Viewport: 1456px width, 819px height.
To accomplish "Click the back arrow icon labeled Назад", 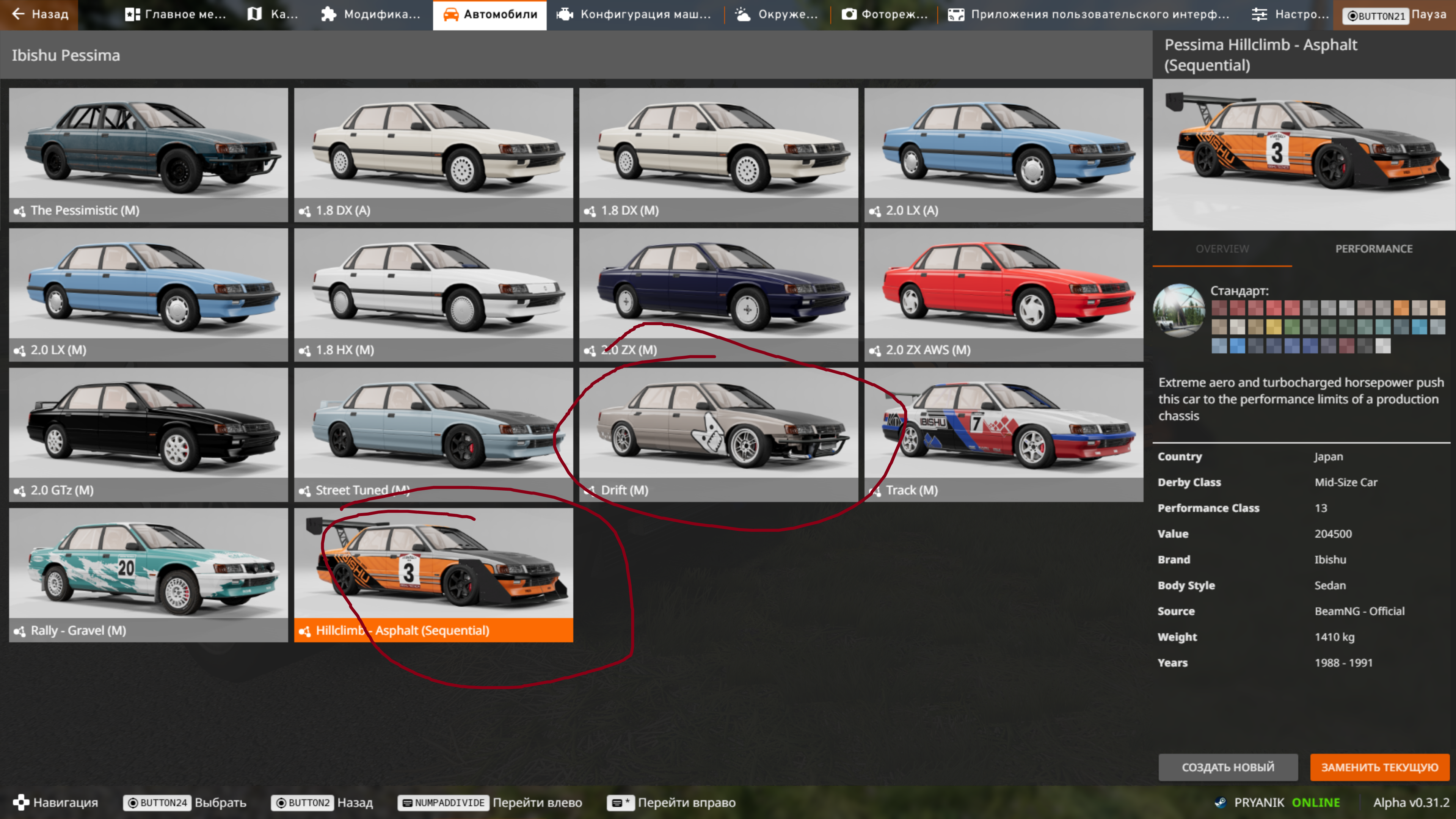I will [x=18, y=14].
